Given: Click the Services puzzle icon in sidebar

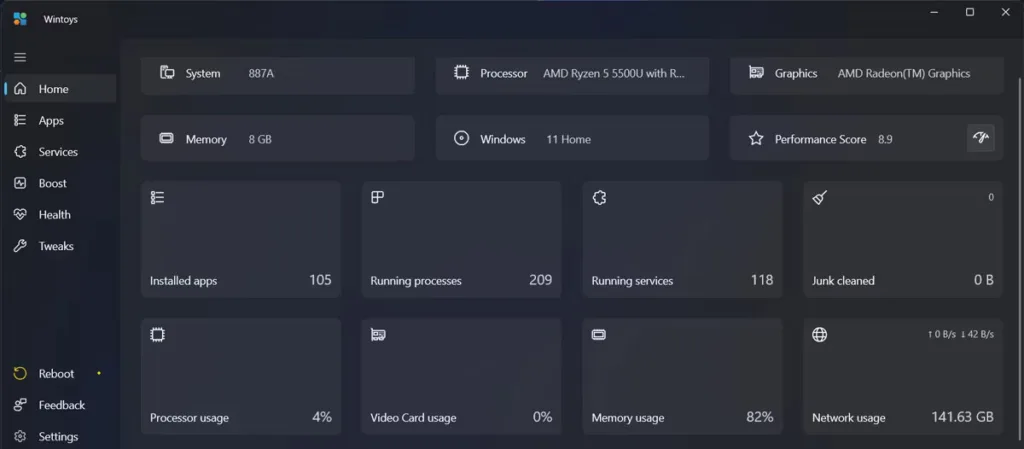Looking at the screenshot, I should (20, 151).
